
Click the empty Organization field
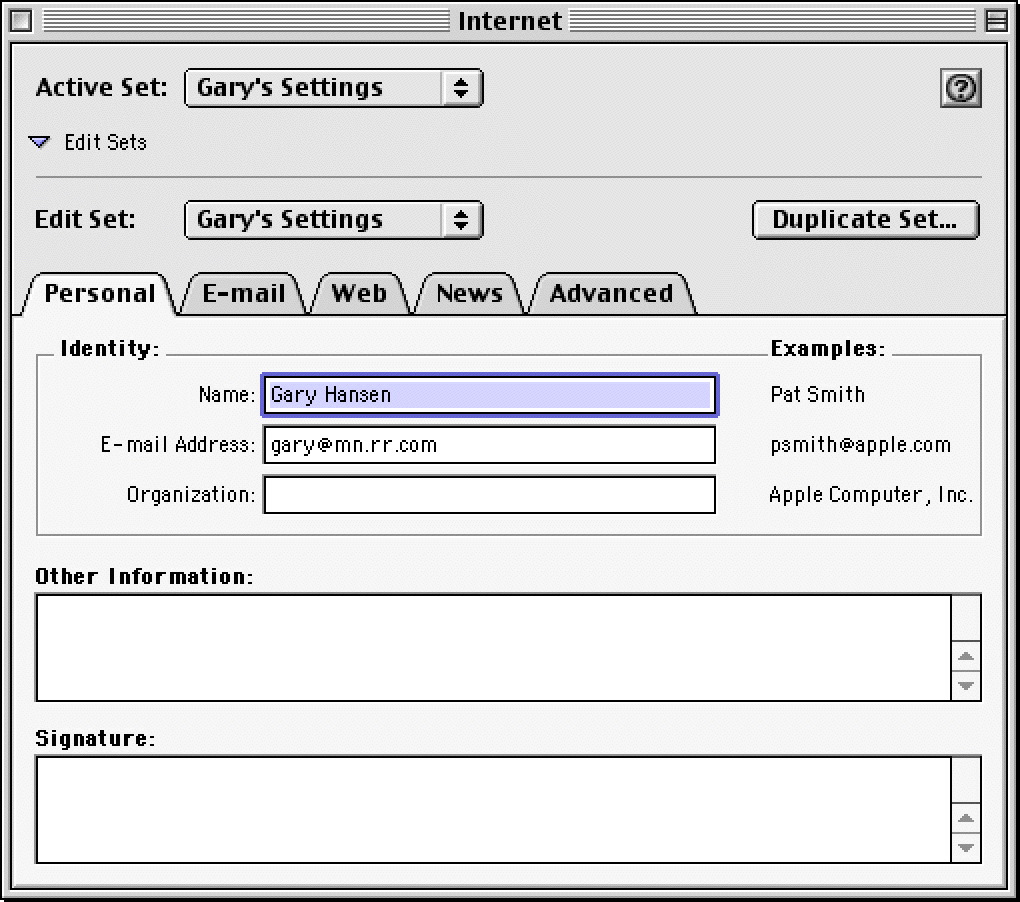(x=489, y=495)
